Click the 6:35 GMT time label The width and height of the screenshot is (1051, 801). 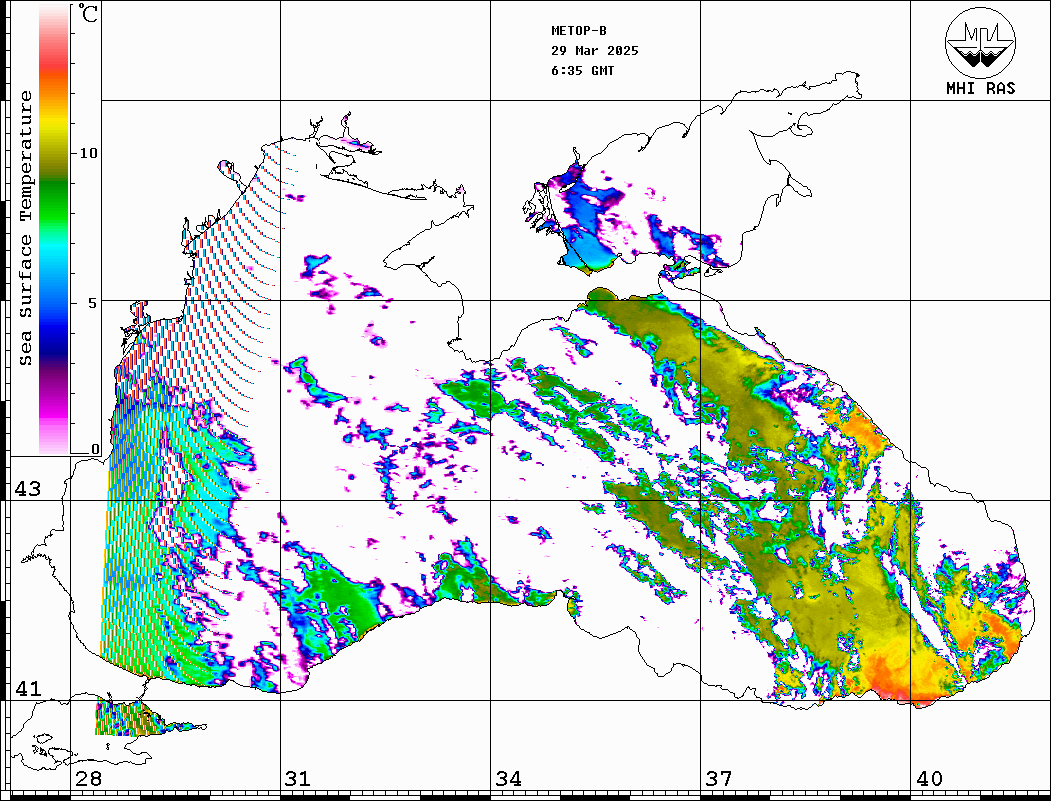tap(582, 71)
